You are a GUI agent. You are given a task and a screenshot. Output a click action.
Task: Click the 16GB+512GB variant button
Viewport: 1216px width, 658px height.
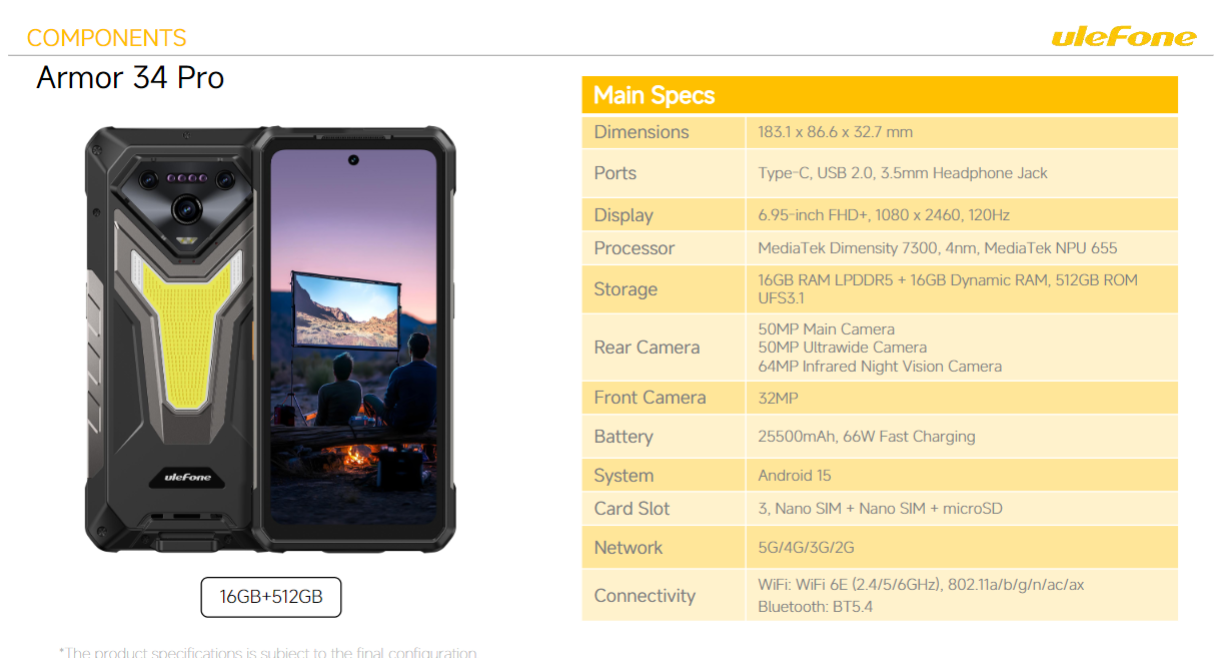click(x=271, y=597)
